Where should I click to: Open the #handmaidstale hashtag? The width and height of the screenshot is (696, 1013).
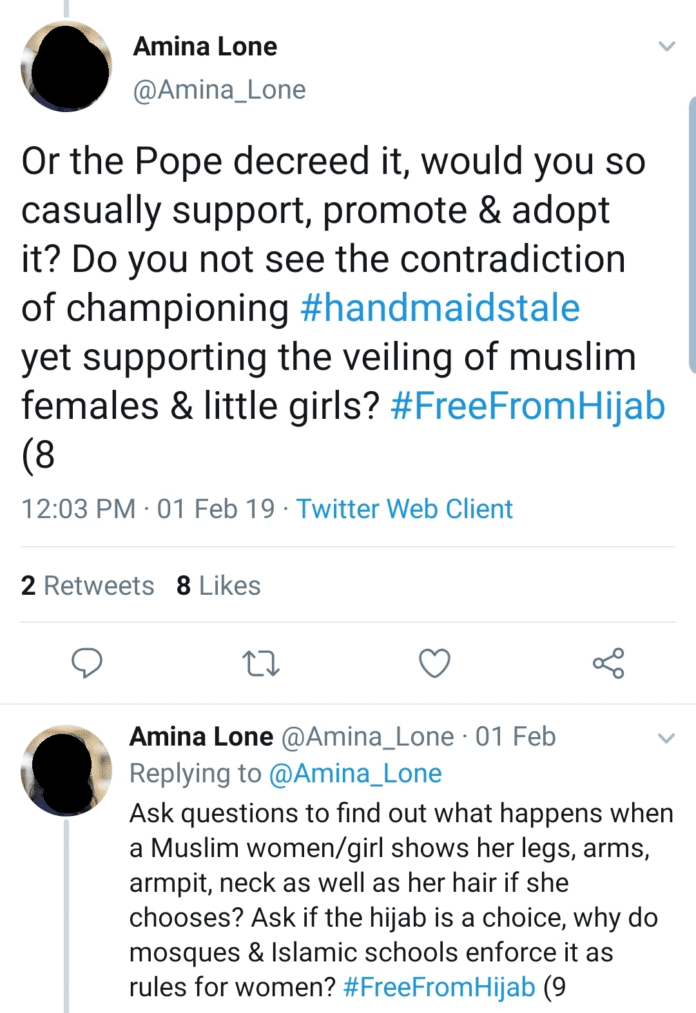(440, 308)
